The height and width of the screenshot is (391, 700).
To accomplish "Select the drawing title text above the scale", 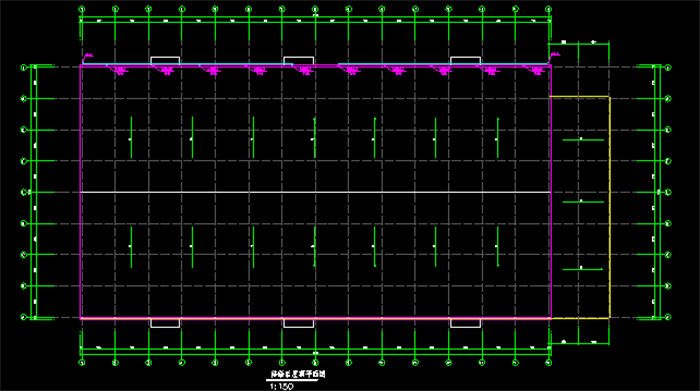I will tap(298, 374).
